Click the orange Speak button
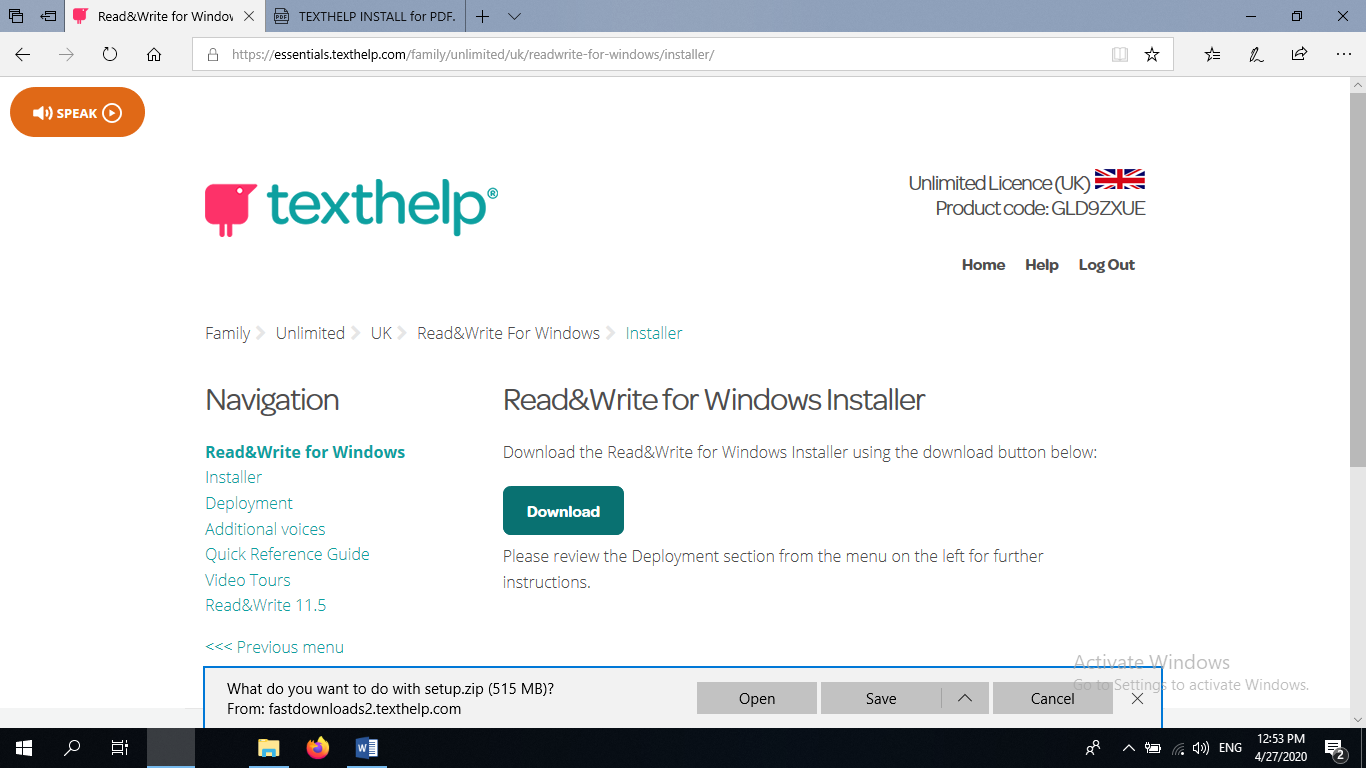 coord(77,113)
